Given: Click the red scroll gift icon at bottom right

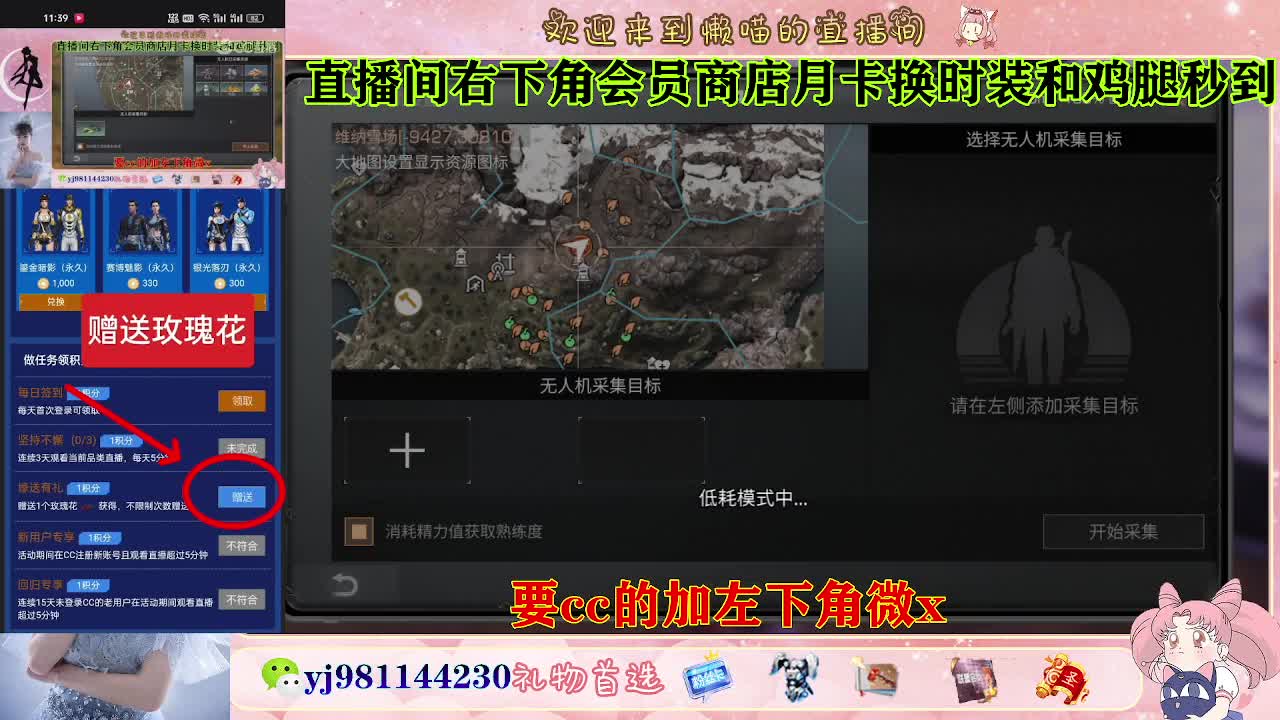Looking at the screenshot, I should (x=1063, y=678).
